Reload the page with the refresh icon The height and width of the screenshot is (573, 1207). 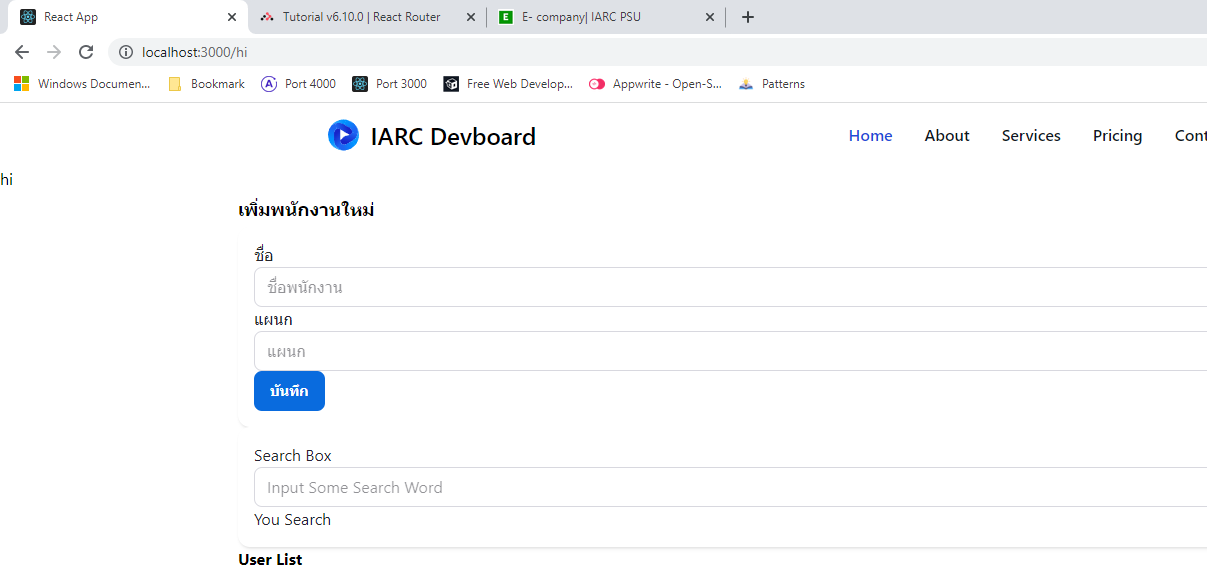coord(86,52)
